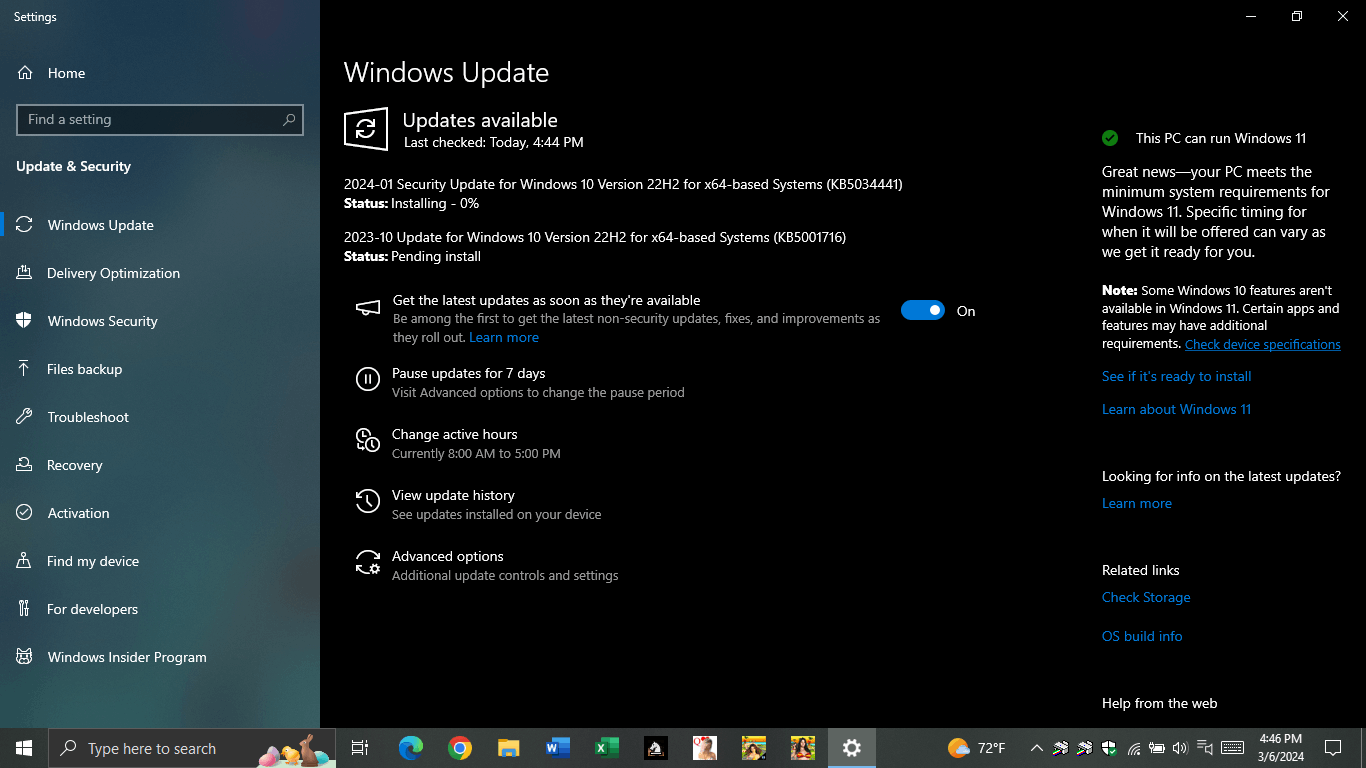
Task: Open the chess knight app in the taskbar
Action: click(656, 748)
